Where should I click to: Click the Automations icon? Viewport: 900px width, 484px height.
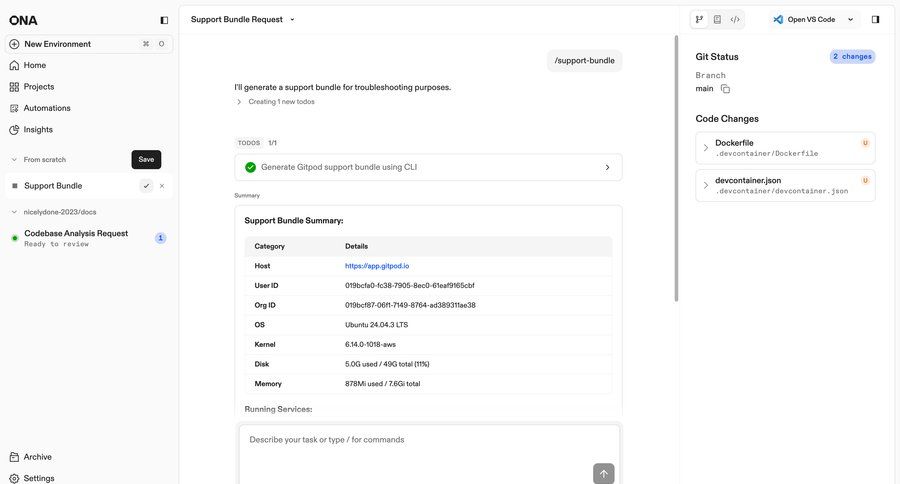pos(14,108)
